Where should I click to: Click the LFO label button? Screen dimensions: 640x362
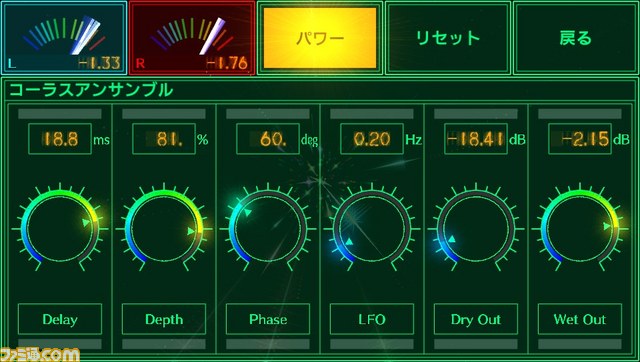372,319
